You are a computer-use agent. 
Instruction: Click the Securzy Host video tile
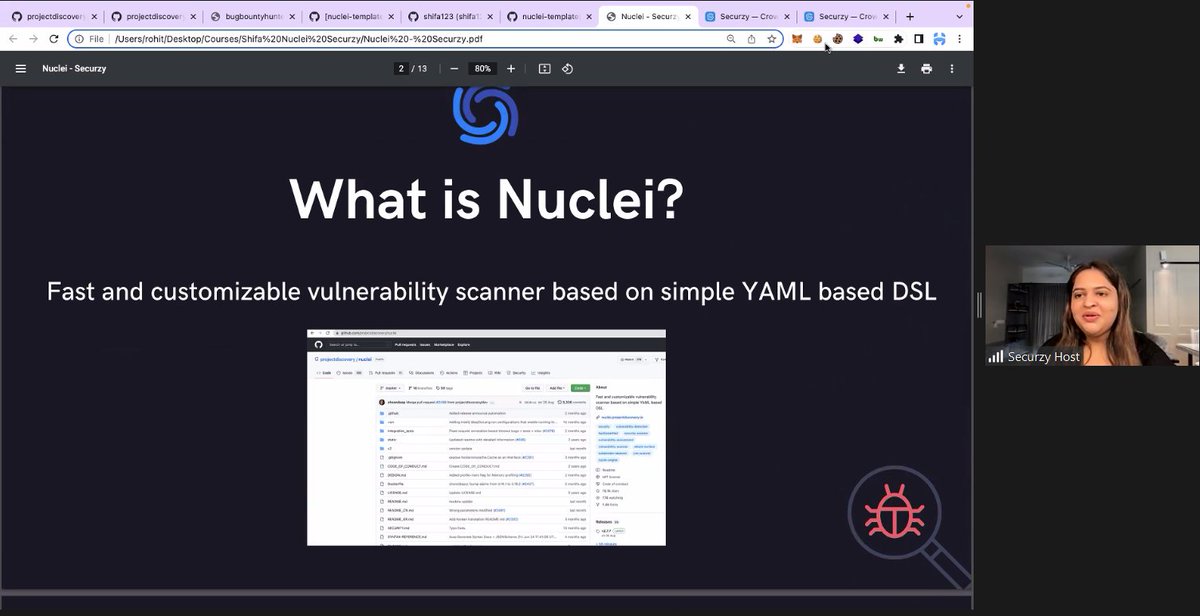(1092, 306)
